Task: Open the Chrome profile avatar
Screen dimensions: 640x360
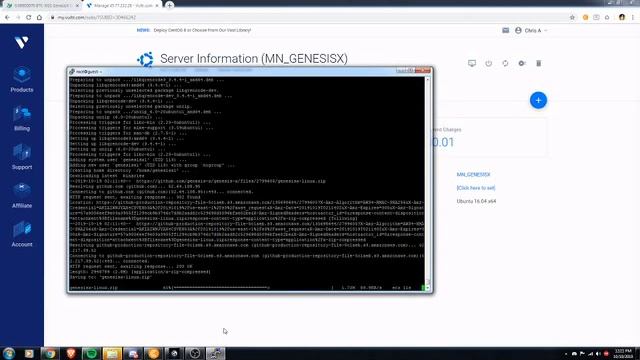Action: click(x=622, y=18)
